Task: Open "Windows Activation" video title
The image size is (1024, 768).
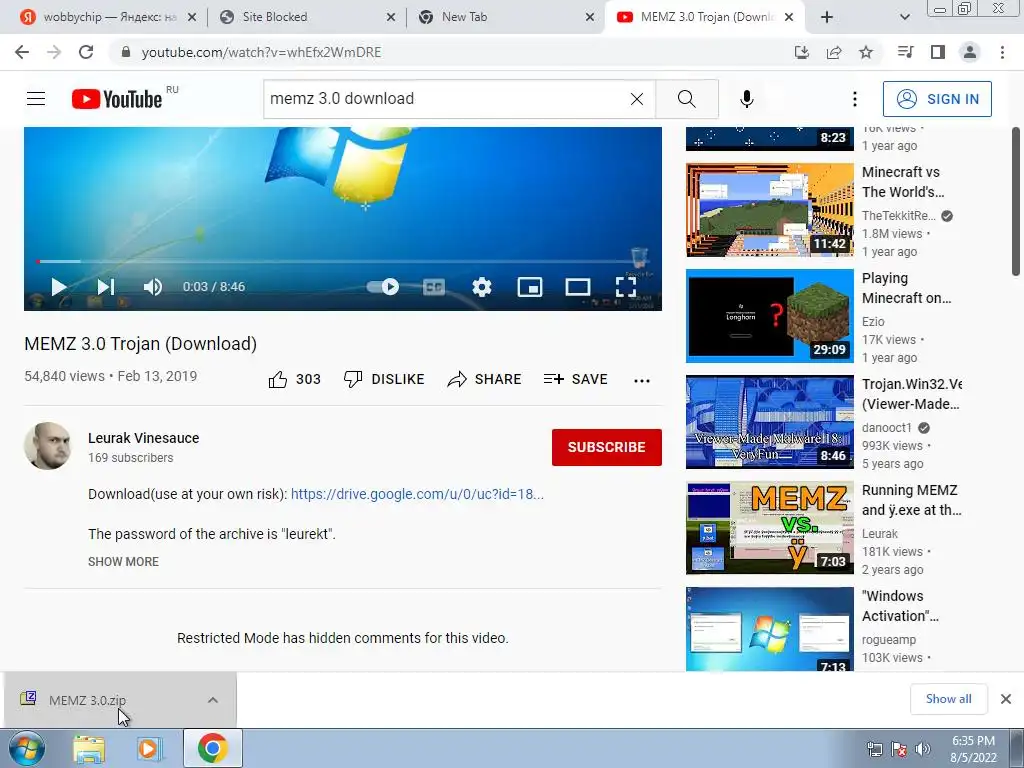Action: coord(901,606)
